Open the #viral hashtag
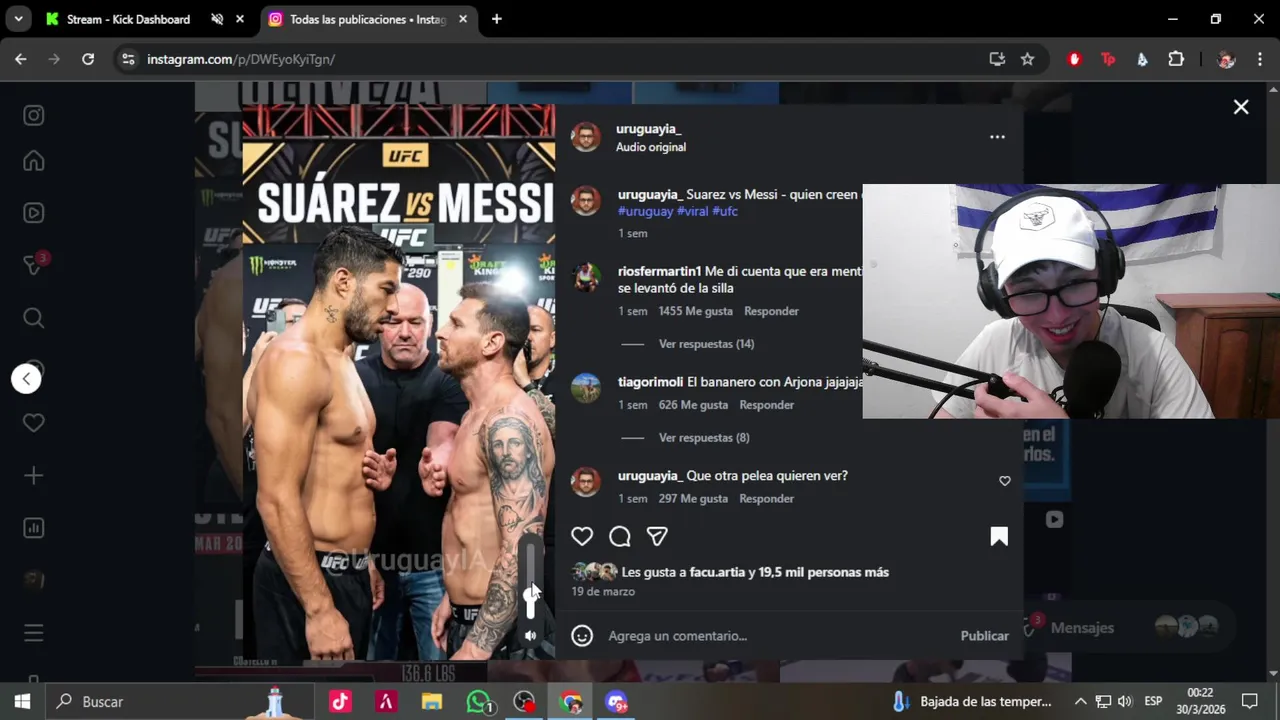The width and height of the screenshot is (1280, 720). coord(693,212)
